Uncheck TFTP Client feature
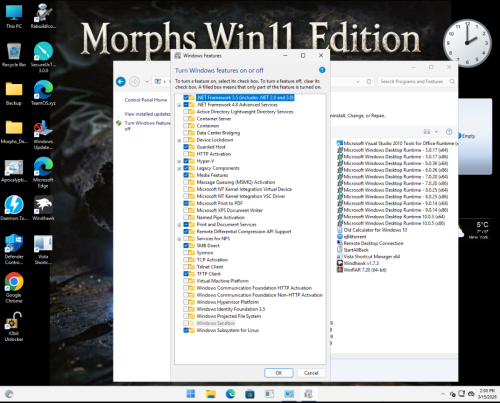Image resolution: width=500 pixels, height=403 pixels. (186, 274)
